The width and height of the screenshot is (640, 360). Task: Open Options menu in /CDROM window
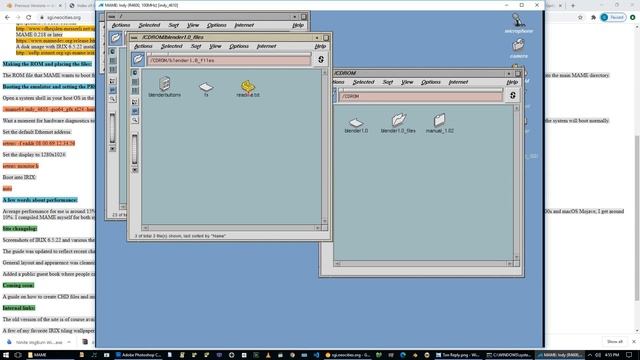point(431,82)
